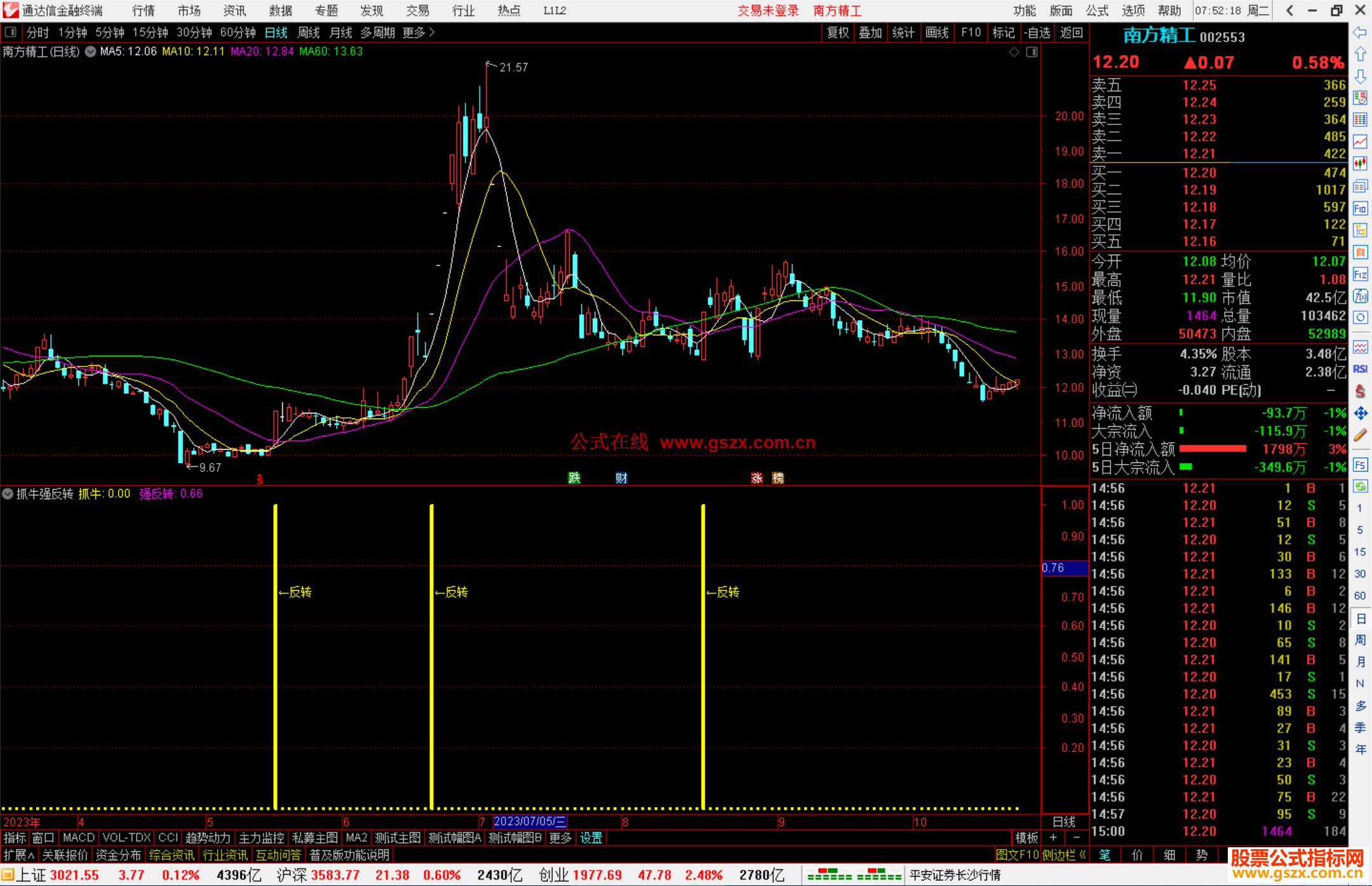Viewport: 1372px width, 886px height.
Task: Toggle the MA indicator circle next to 南方精工(日线)
Action: tap(90, 51)
